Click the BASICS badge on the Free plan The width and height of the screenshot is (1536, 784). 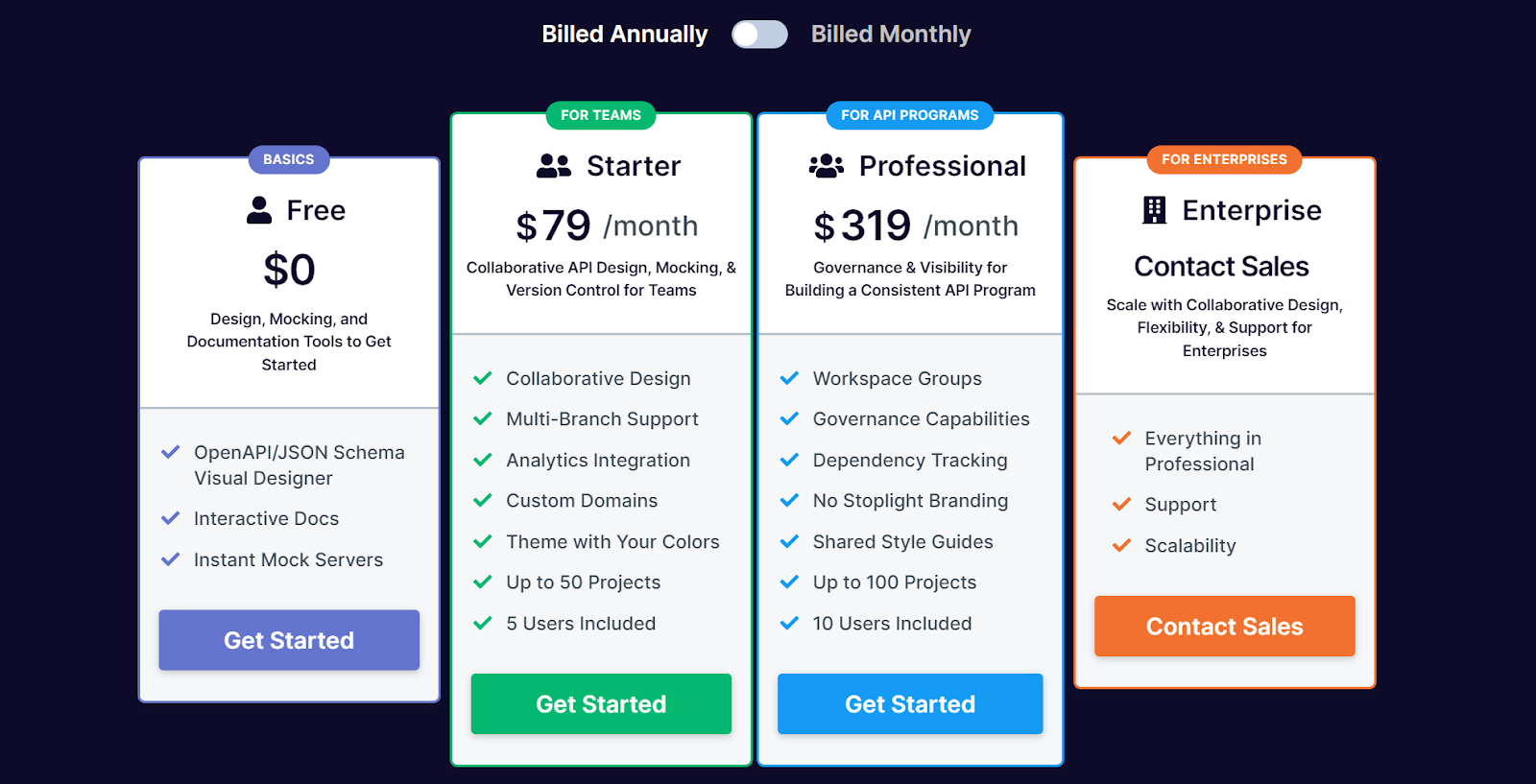[288, 159]
